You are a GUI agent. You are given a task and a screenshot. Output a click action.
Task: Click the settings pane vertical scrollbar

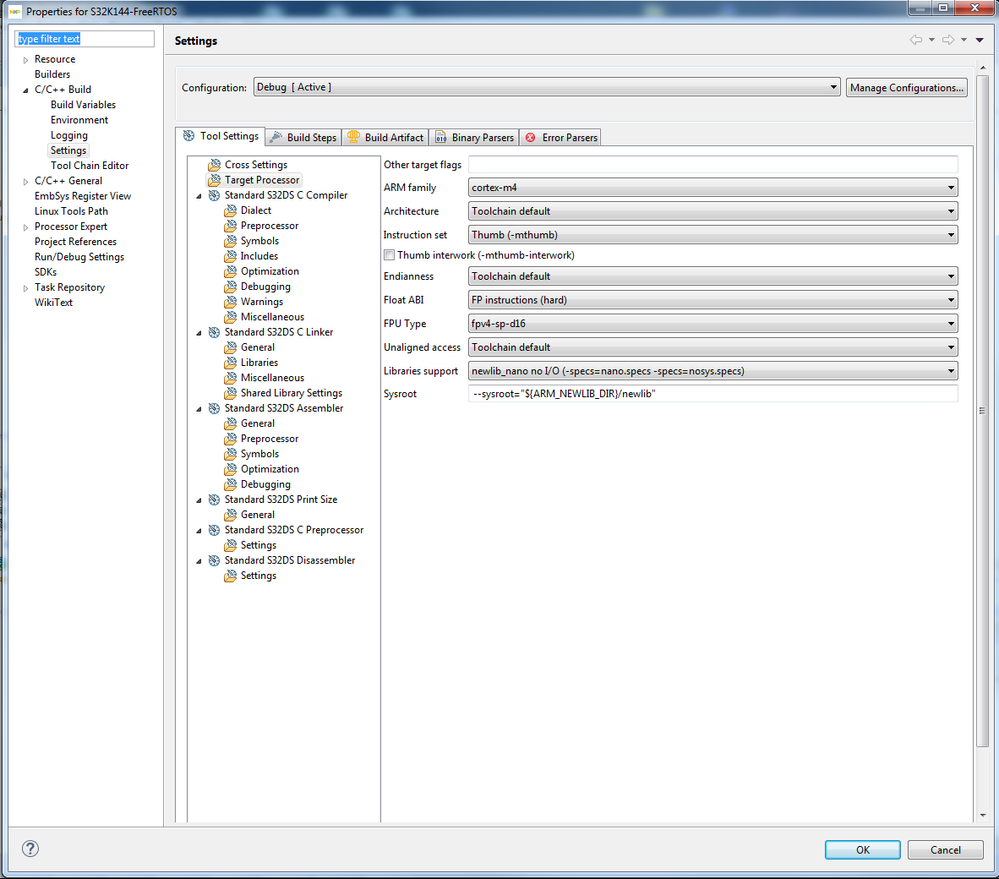click(x=983, y=410)
